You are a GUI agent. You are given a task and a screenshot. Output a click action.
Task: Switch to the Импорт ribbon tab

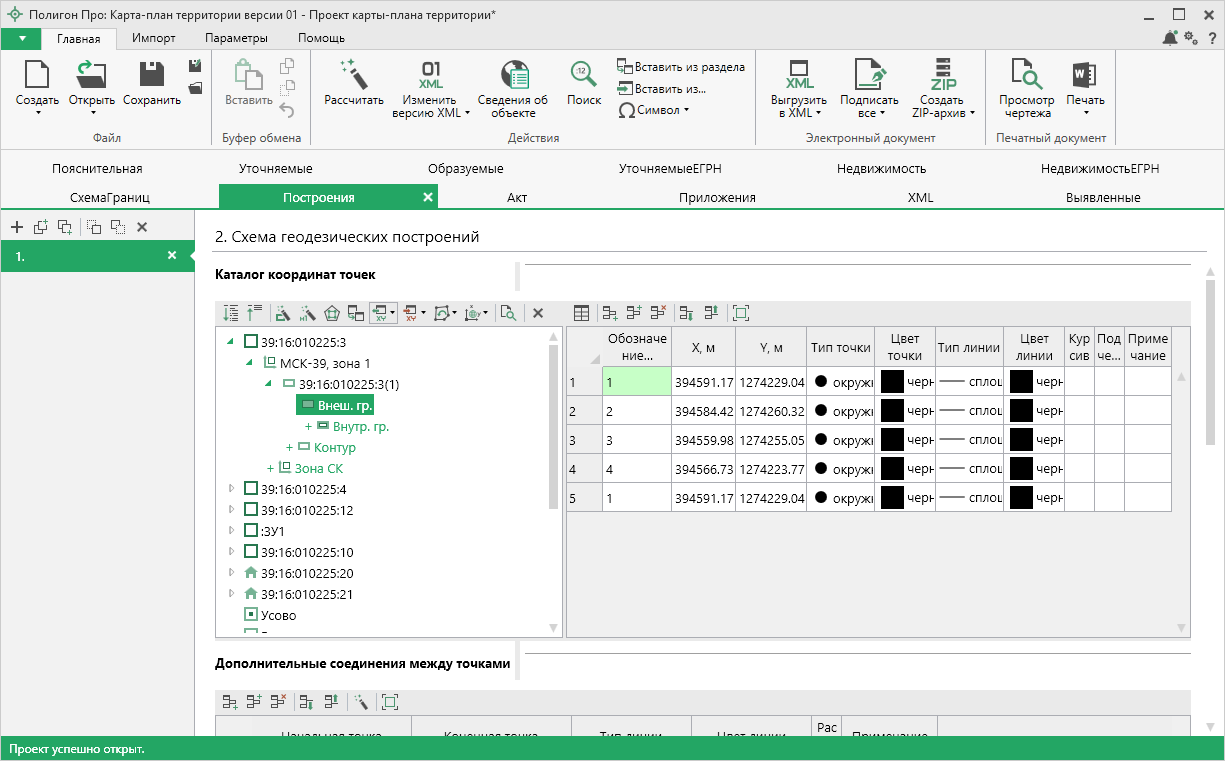[x=154, y=38]
